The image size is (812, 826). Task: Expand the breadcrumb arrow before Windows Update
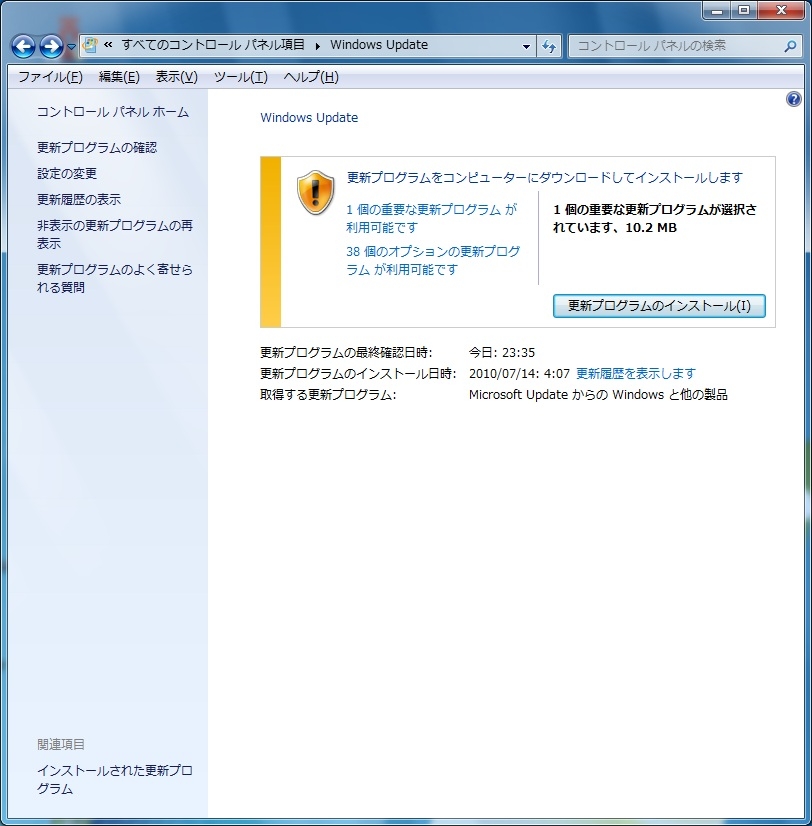[x=318, y=46]
